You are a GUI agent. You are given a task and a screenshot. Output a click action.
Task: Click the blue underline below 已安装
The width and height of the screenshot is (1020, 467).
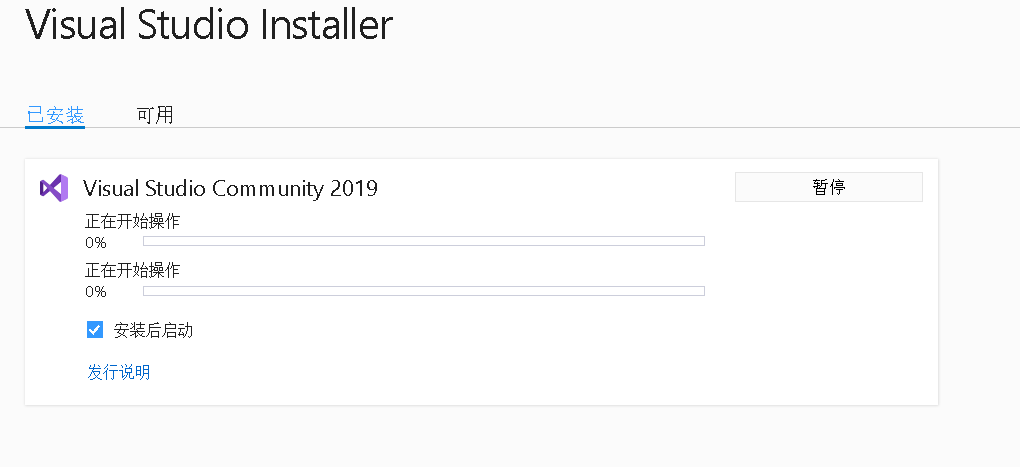tap(55, 127)
